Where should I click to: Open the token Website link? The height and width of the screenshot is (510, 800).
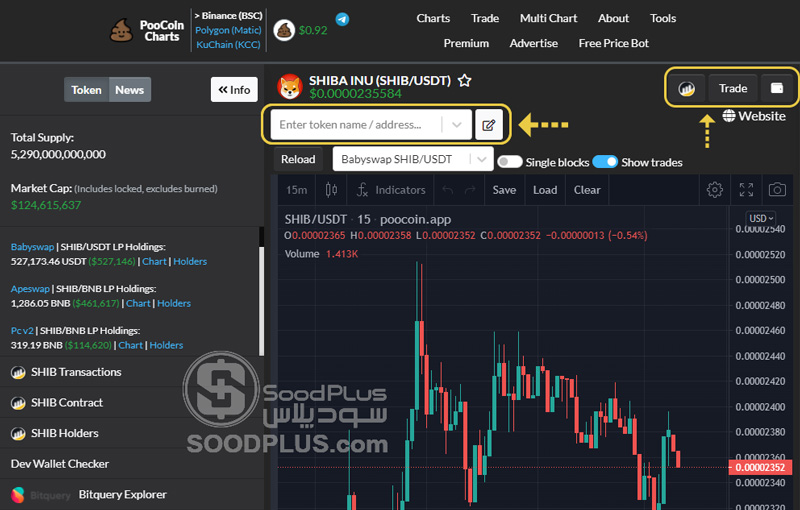[754, 116]
